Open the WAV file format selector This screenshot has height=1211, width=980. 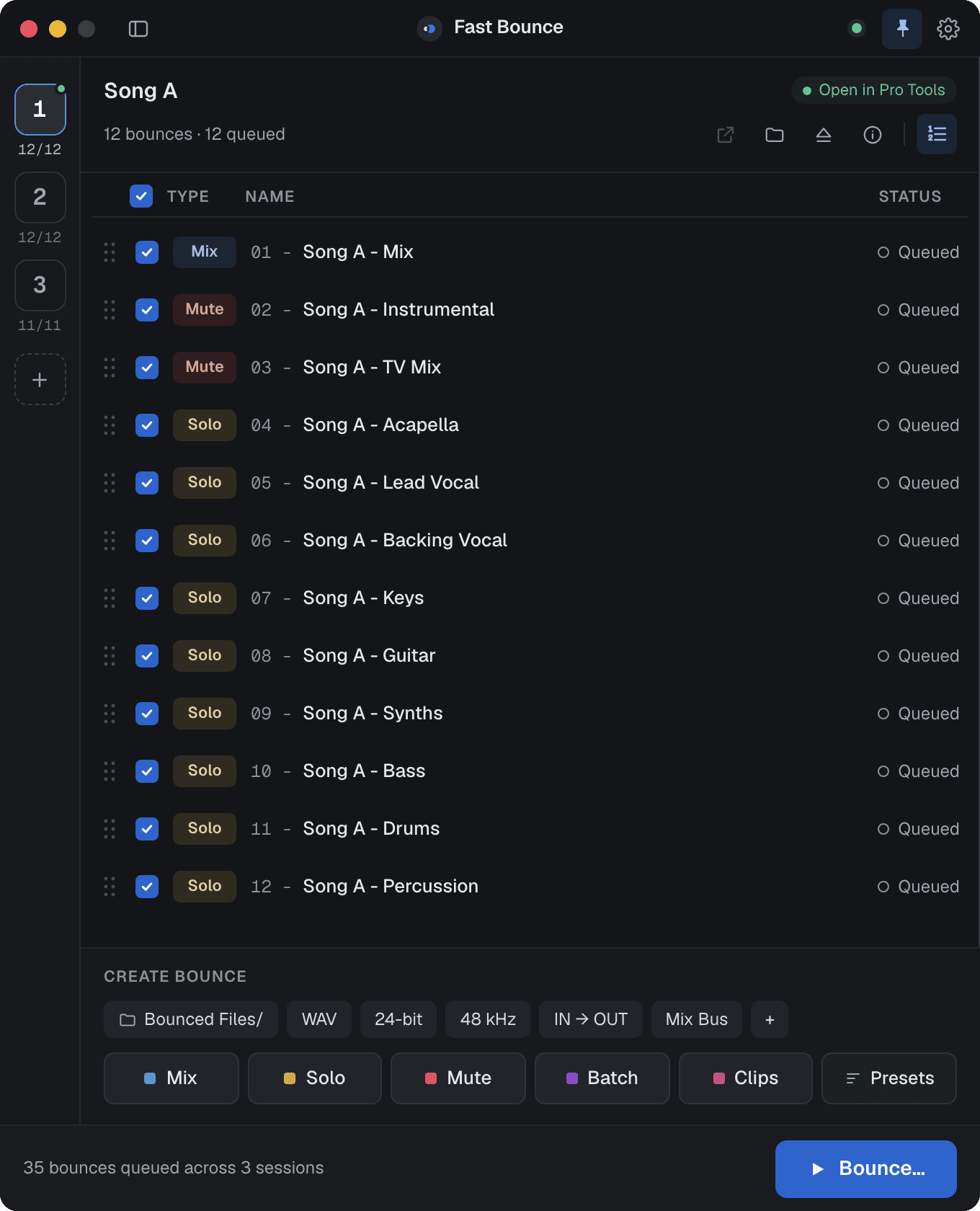coord(319,1019)
